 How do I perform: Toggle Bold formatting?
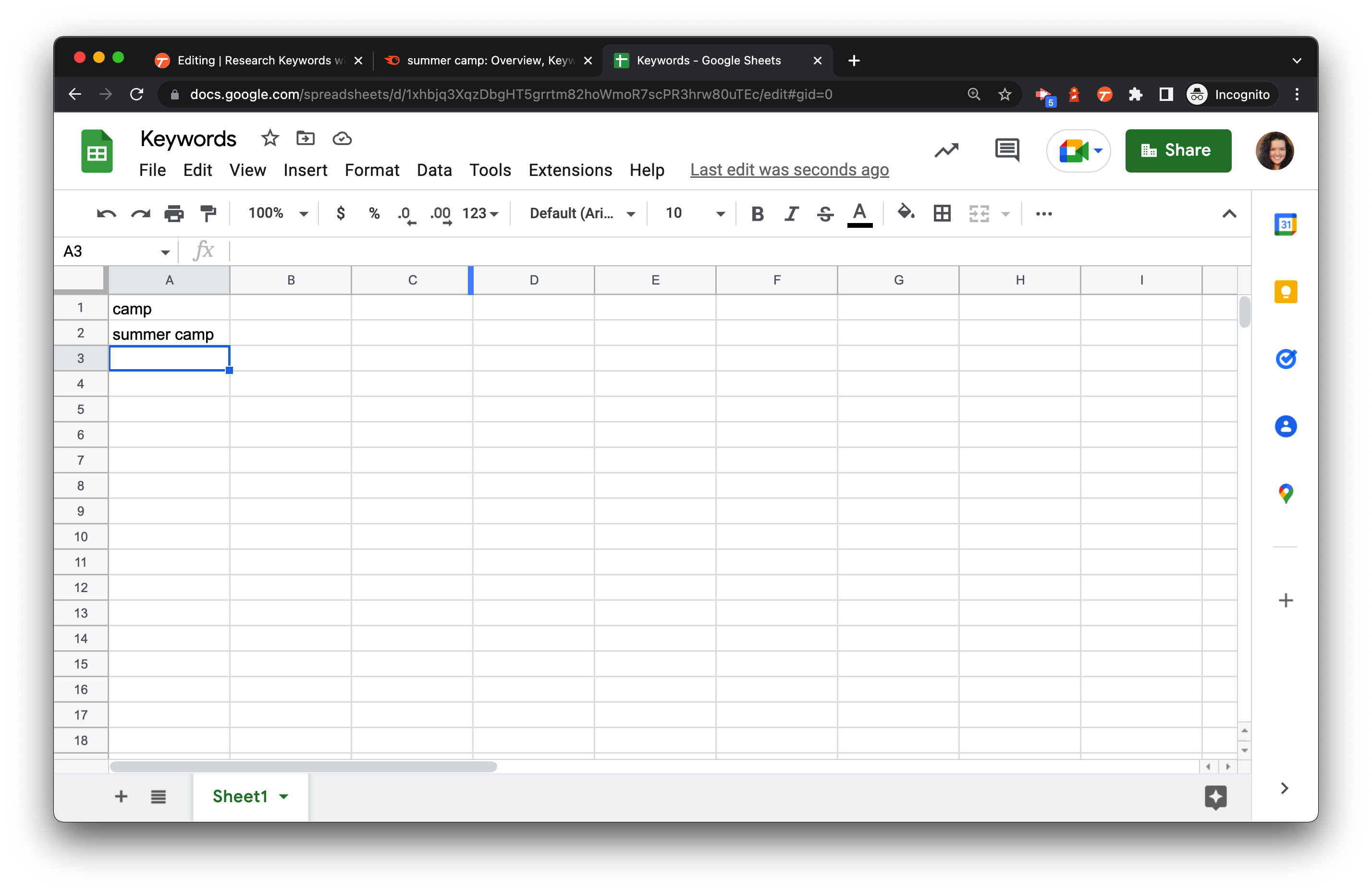pyautogui.click(x=758, y=214)
